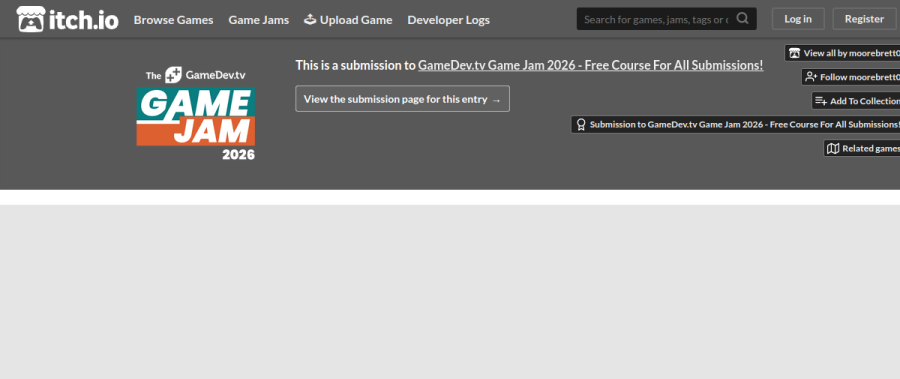The height and width of the screenshot is (379, 900).
Task: Click the Register button
Action: click(x=864, y=19)
